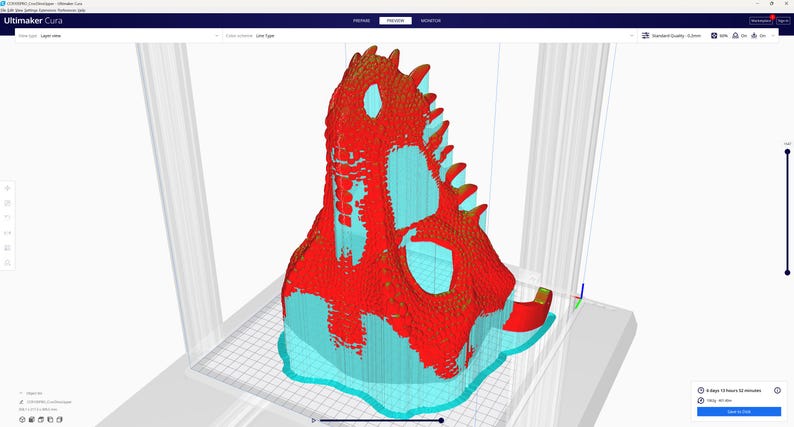Select the Rotate tool in left toolbar

click(x=8, y=218)
